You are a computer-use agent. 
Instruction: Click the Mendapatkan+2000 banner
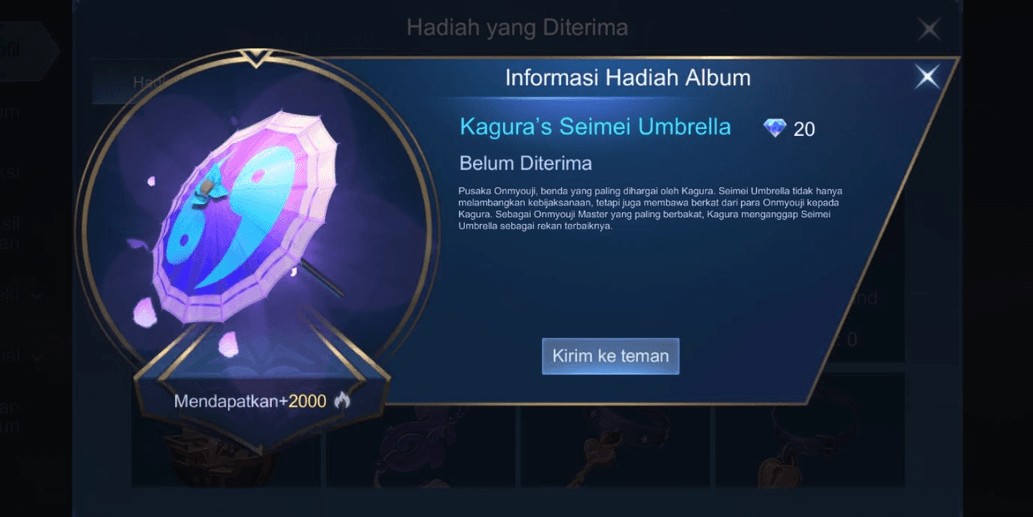(261, 401)
